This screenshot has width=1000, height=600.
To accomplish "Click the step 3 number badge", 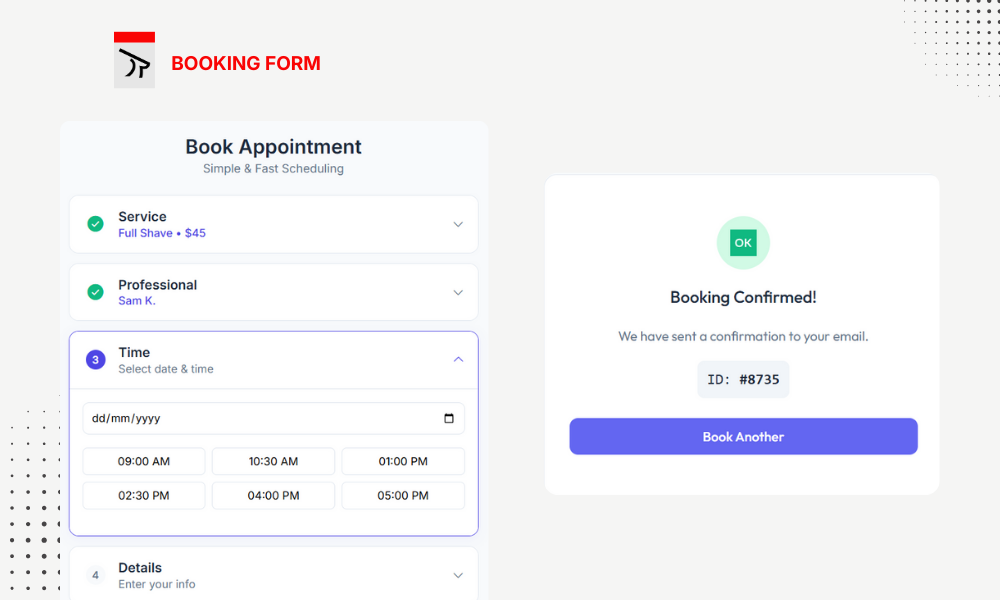I will (x=95, y=360).
